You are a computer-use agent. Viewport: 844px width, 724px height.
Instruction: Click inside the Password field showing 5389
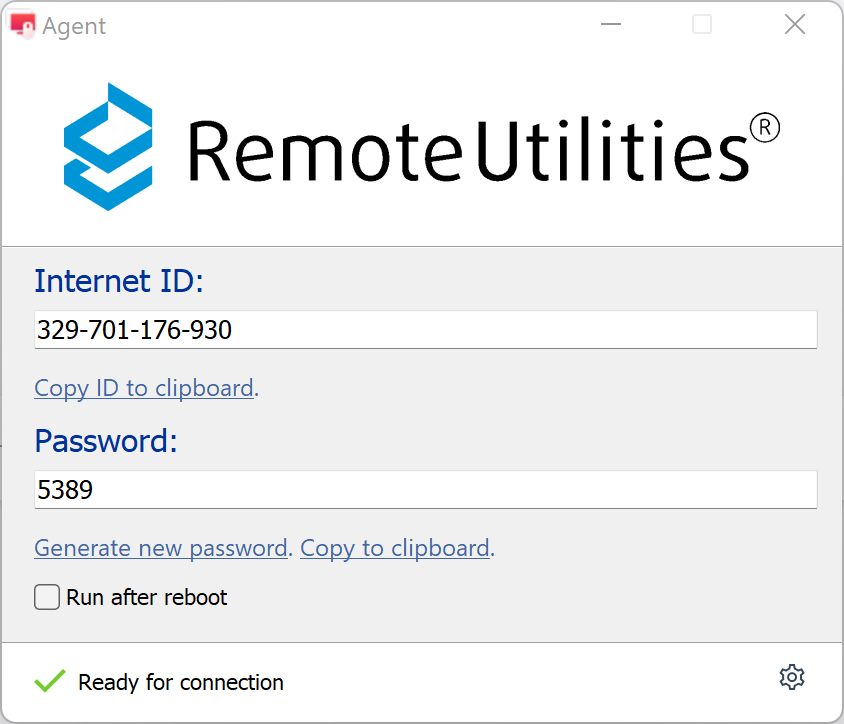(x=425, y=489)
